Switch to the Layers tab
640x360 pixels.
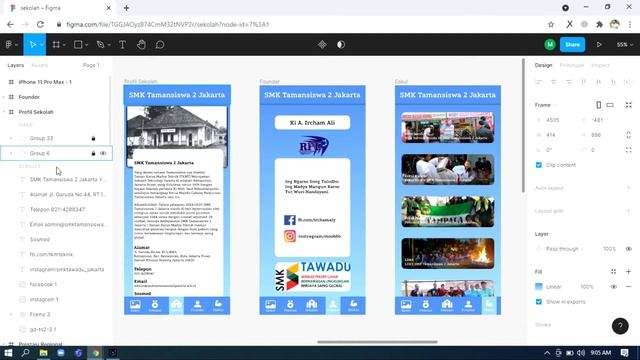pos(16,65)
